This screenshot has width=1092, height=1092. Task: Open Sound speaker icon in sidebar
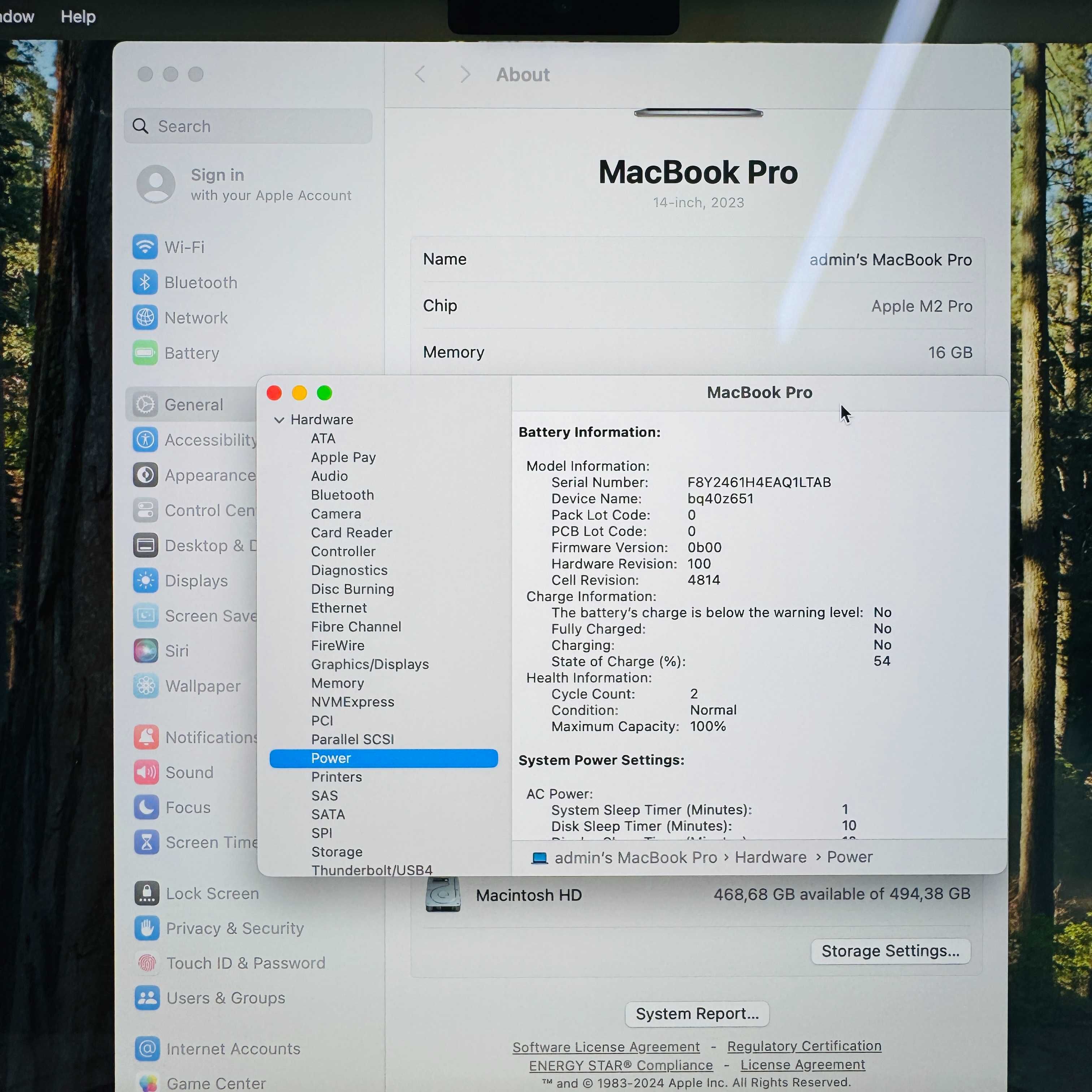[146, 772]
